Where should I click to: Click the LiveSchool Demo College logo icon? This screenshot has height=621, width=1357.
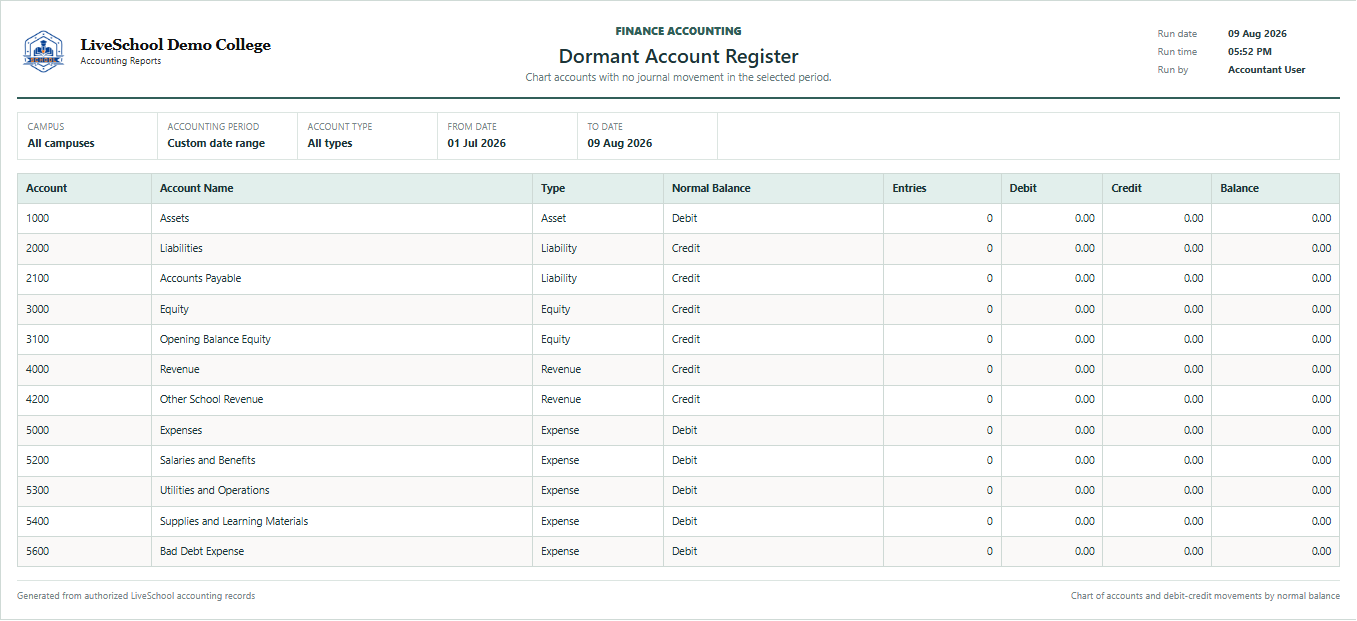tap(43, 51)
